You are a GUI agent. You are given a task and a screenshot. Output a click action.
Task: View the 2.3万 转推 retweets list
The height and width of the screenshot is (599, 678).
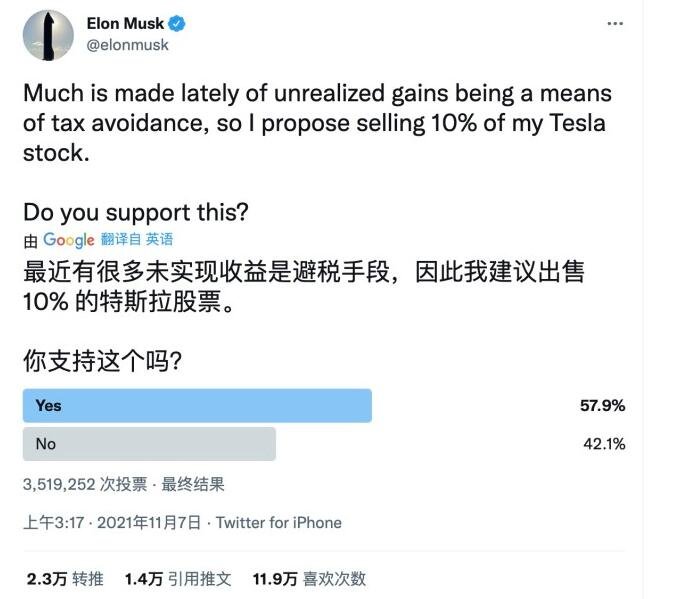coord(64,578)
